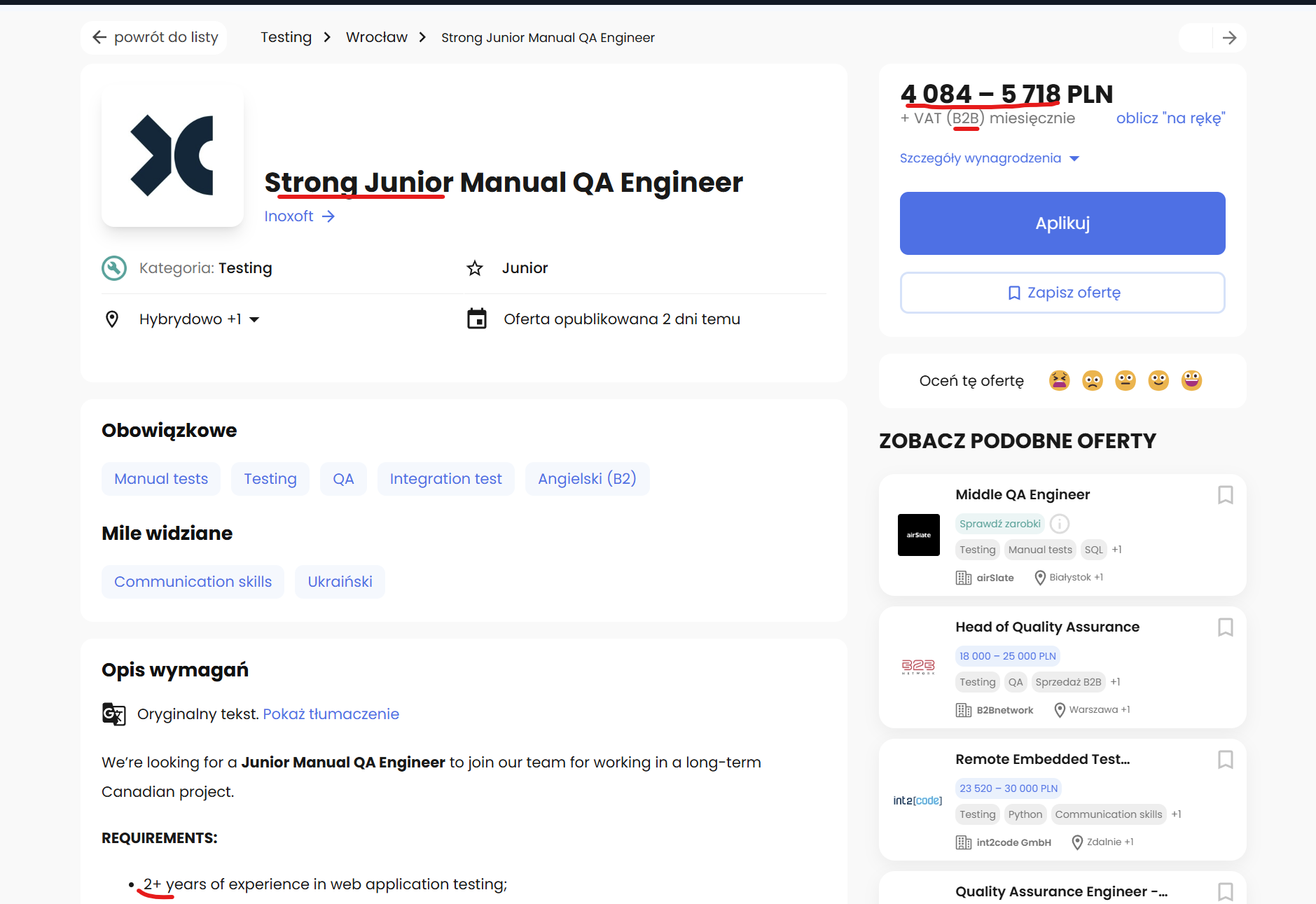Click the airSlate company logo

pos(918,535)
